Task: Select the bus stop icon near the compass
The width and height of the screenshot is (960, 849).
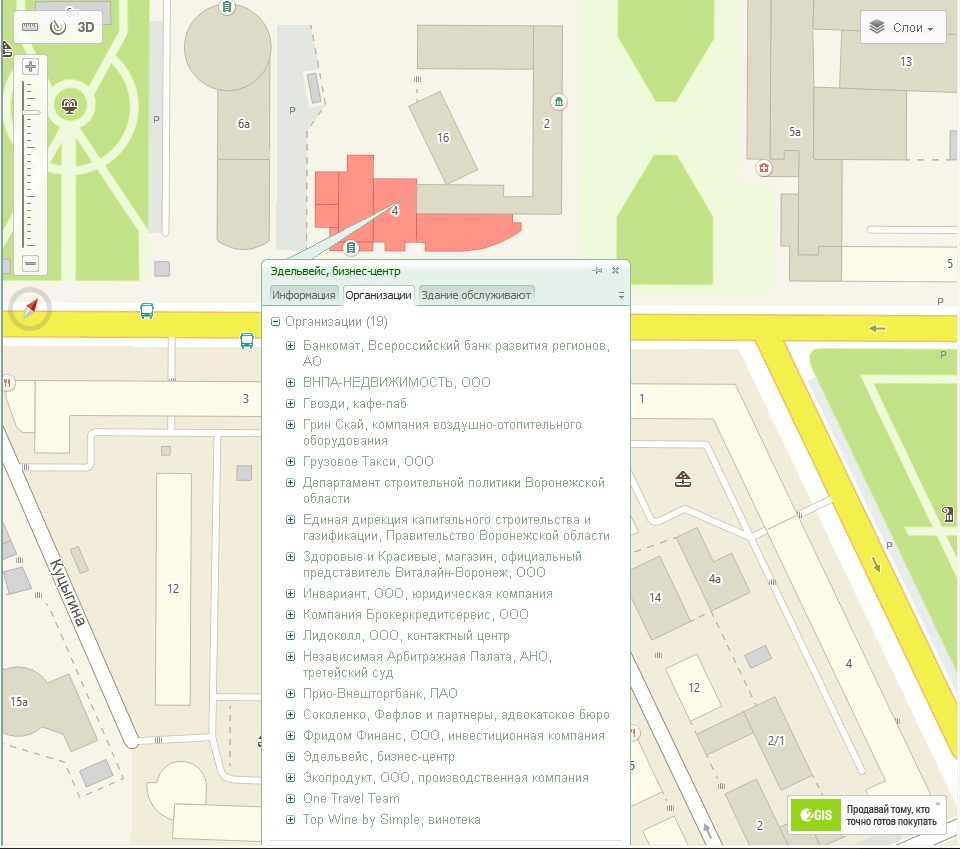Action: point(147,311)
